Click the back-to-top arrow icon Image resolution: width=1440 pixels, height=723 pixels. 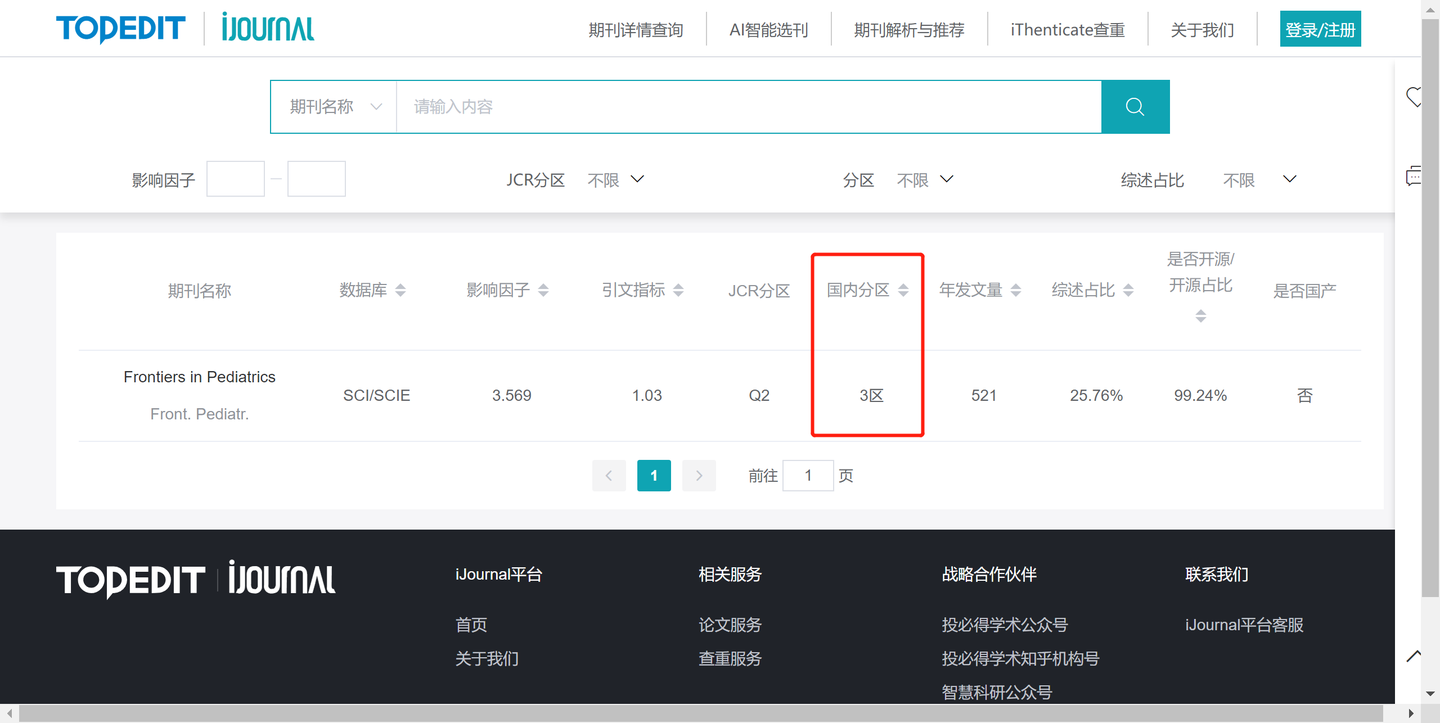tap(1413, 655)
